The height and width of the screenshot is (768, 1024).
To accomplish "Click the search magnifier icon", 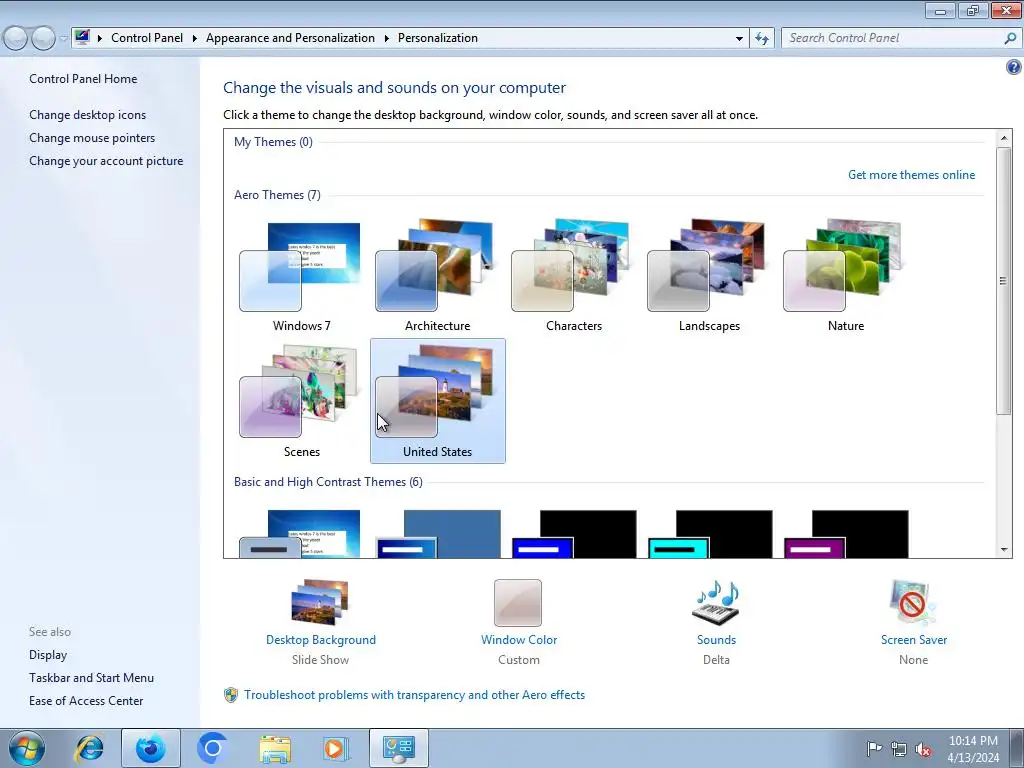I will click(x=1010, y=38).
